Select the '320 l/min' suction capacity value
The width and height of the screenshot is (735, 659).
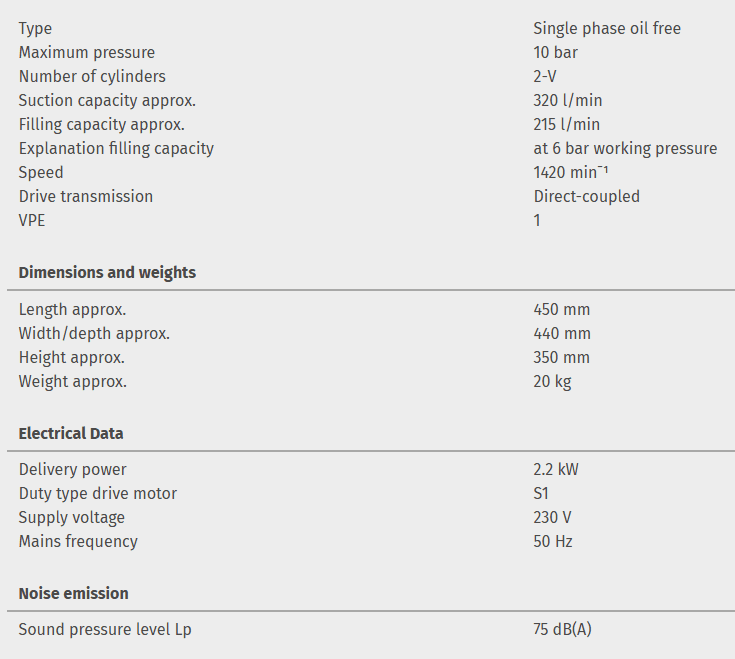(x=567, y=100)
